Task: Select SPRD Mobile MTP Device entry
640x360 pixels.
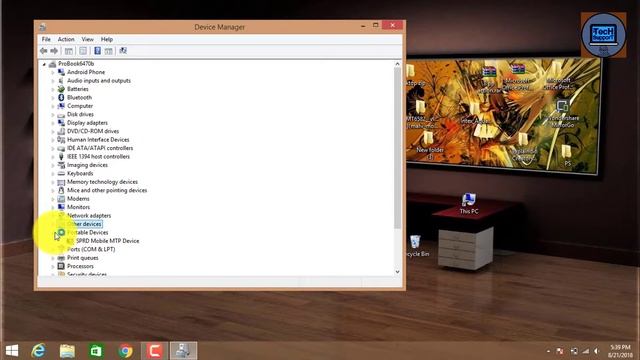Action: pyautogui.click(x=107, y=241)
